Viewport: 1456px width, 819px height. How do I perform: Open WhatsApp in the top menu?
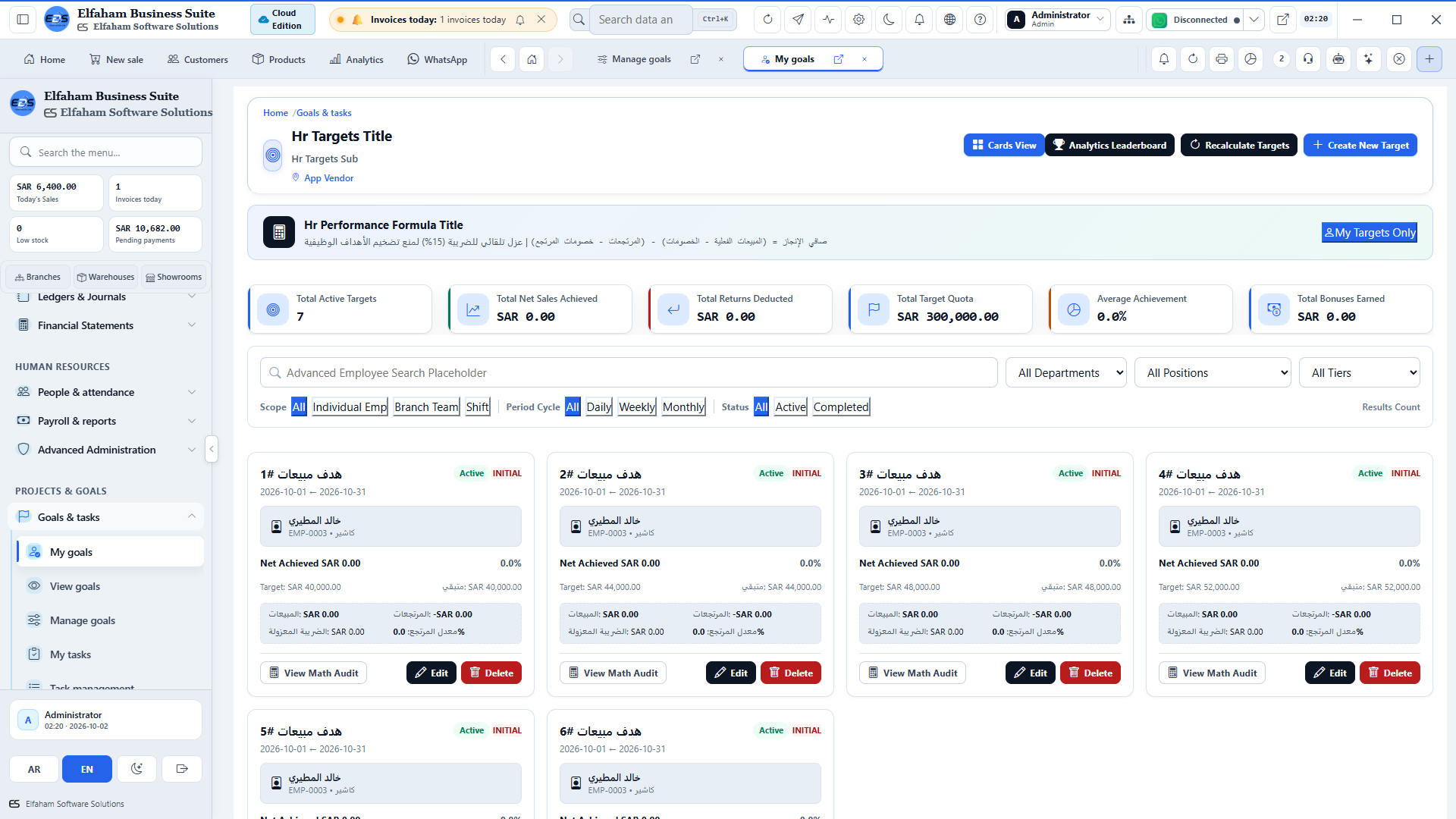click(x=438, y=59)
